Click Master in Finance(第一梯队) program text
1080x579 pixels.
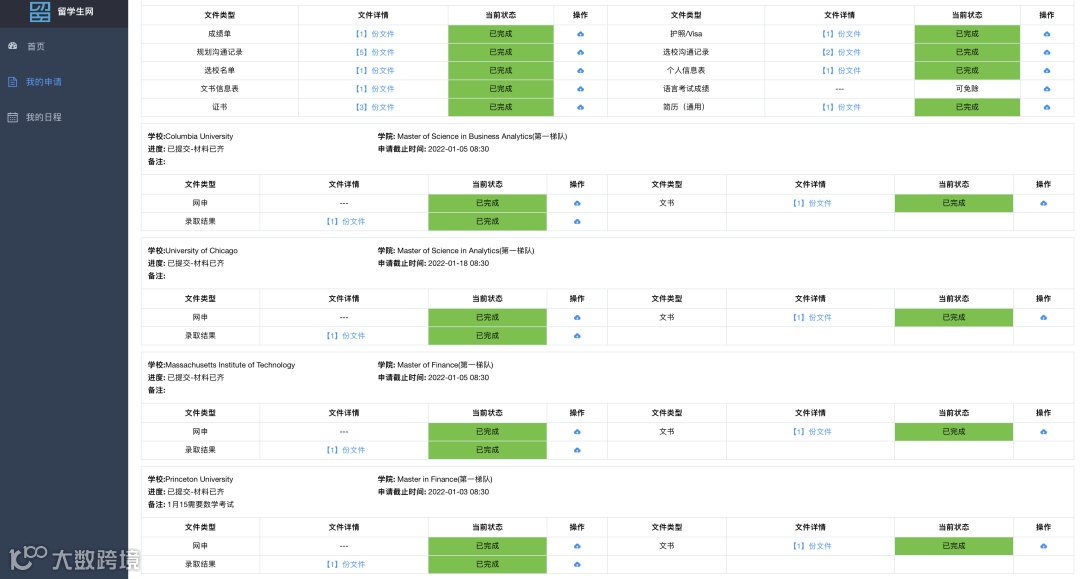pos(445,479)
